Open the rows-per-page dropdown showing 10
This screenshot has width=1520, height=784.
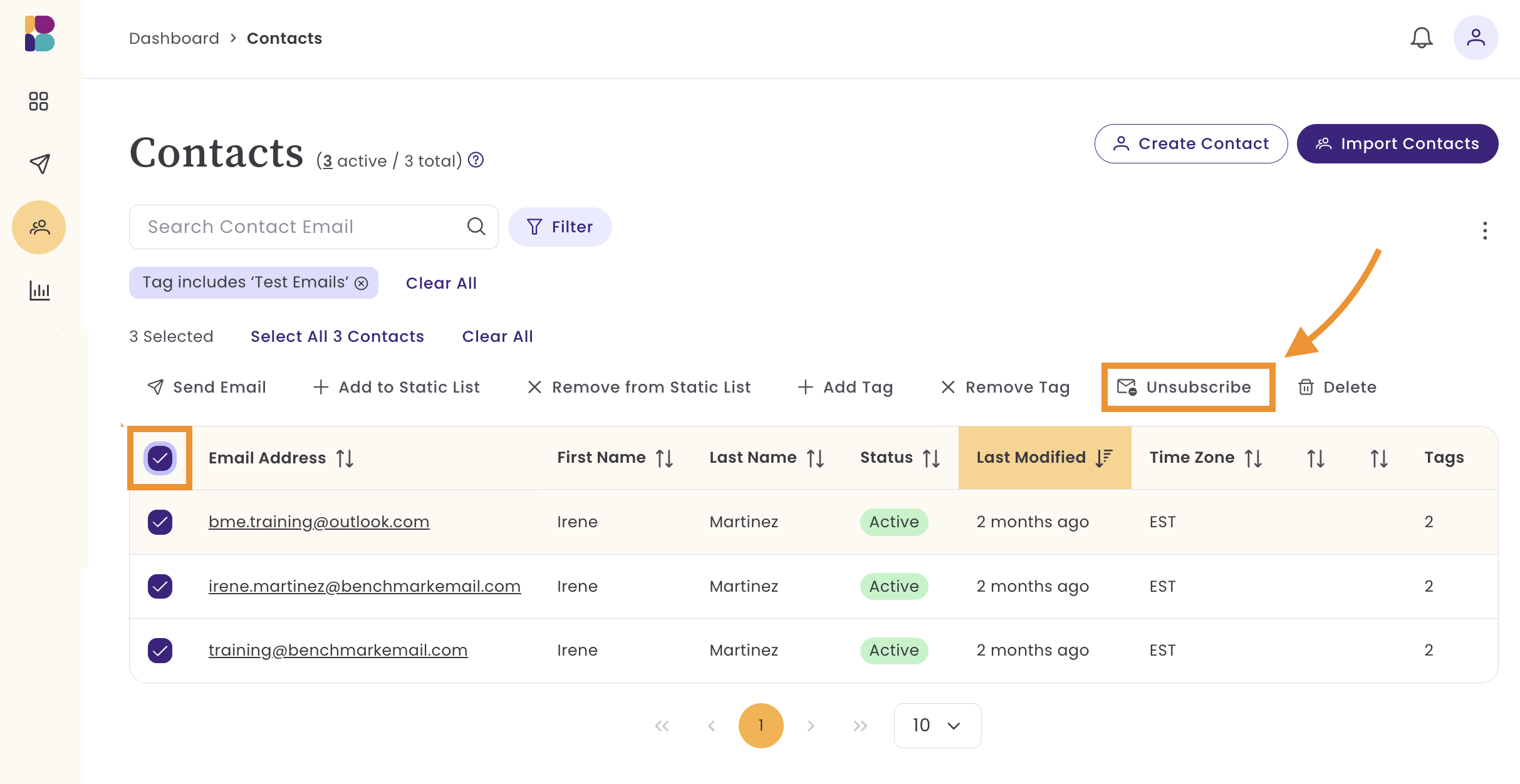[x=937, y=725]
